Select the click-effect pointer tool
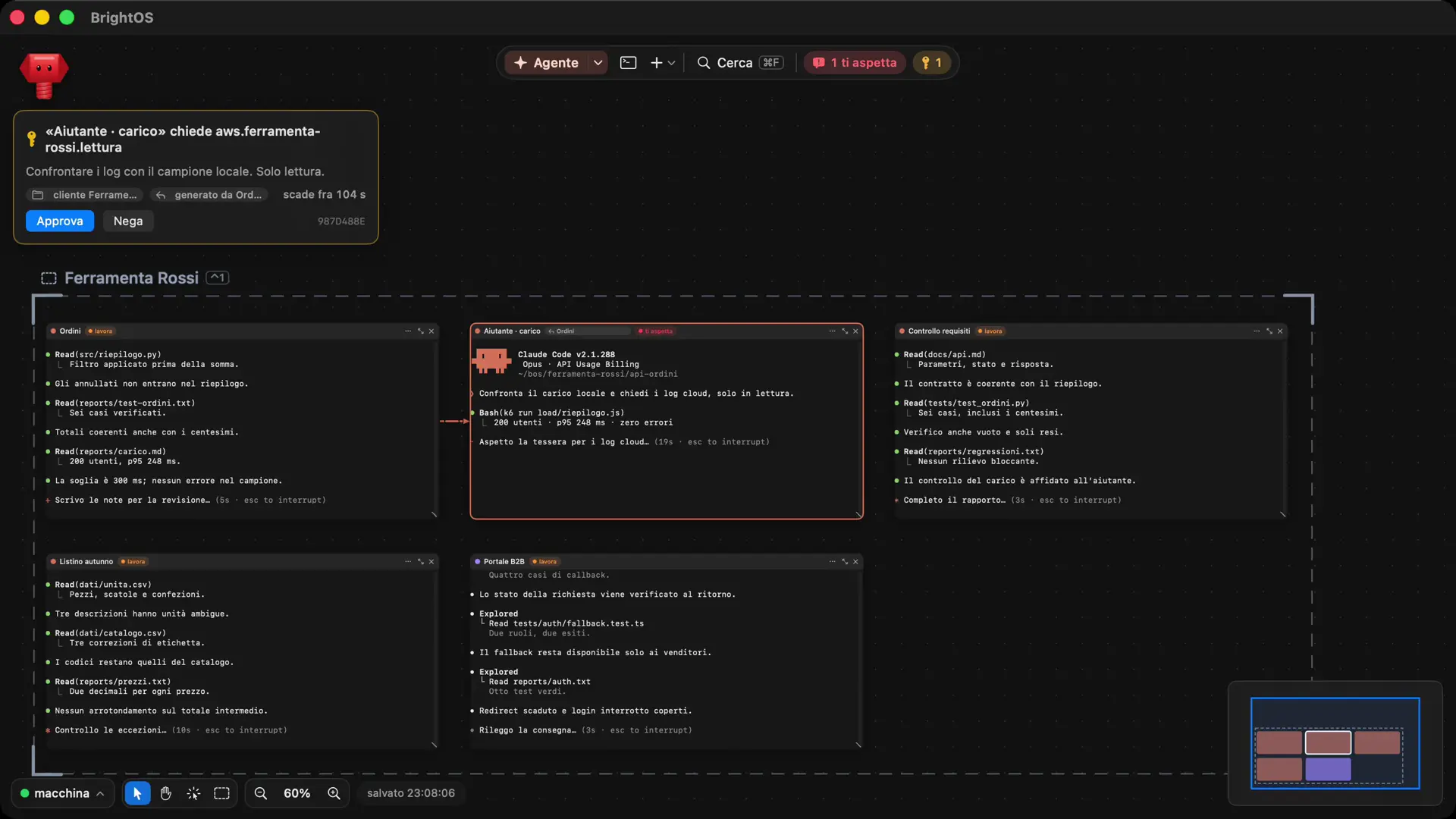 point(193,793)
